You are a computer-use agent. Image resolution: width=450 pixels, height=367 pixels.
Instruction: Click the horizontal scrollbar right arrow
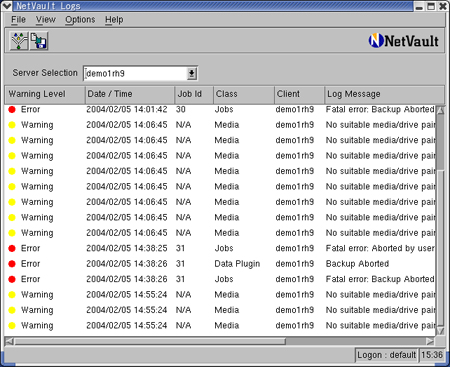click(430, 341)
